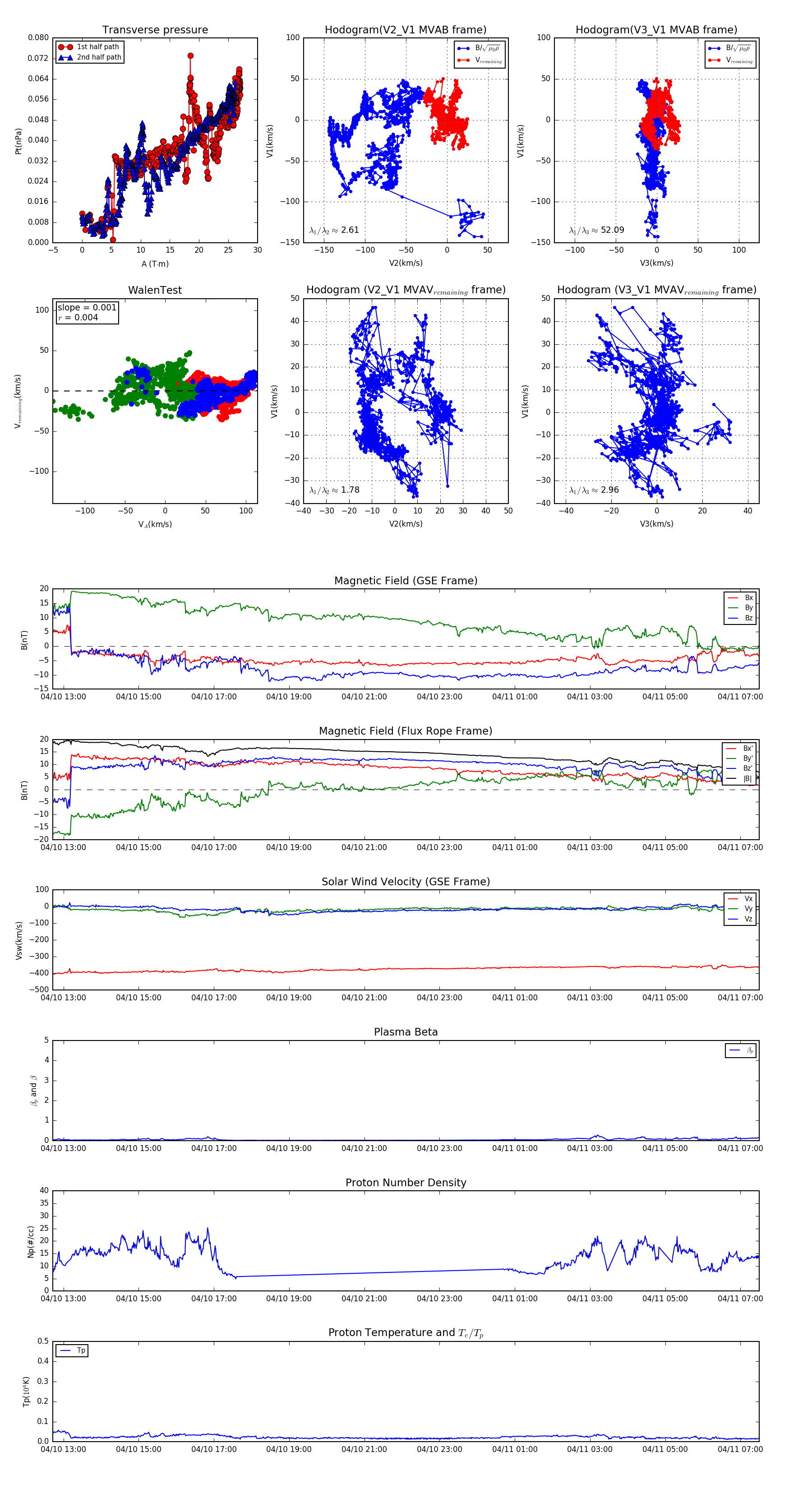The width and height of the screenshot is (812, 1489).
Task: Click the "A (T·m)" x-axis label
Action: 155,264
